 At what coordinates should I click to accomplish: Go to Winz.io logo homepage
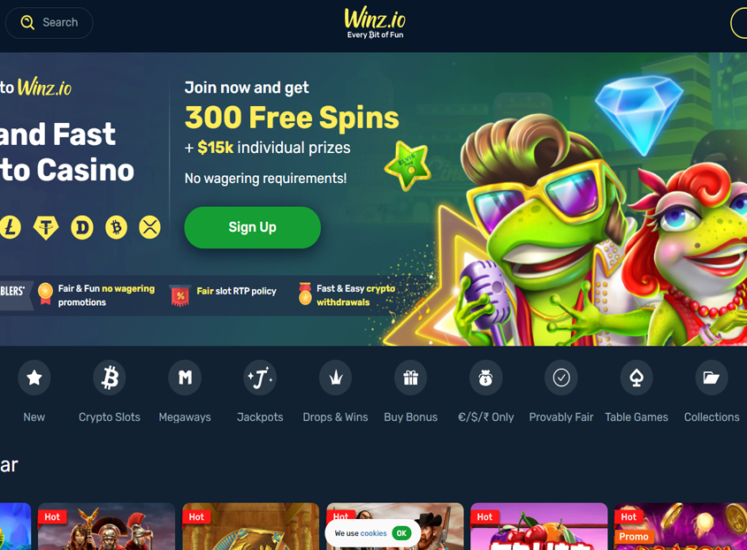tap(375, 22)
